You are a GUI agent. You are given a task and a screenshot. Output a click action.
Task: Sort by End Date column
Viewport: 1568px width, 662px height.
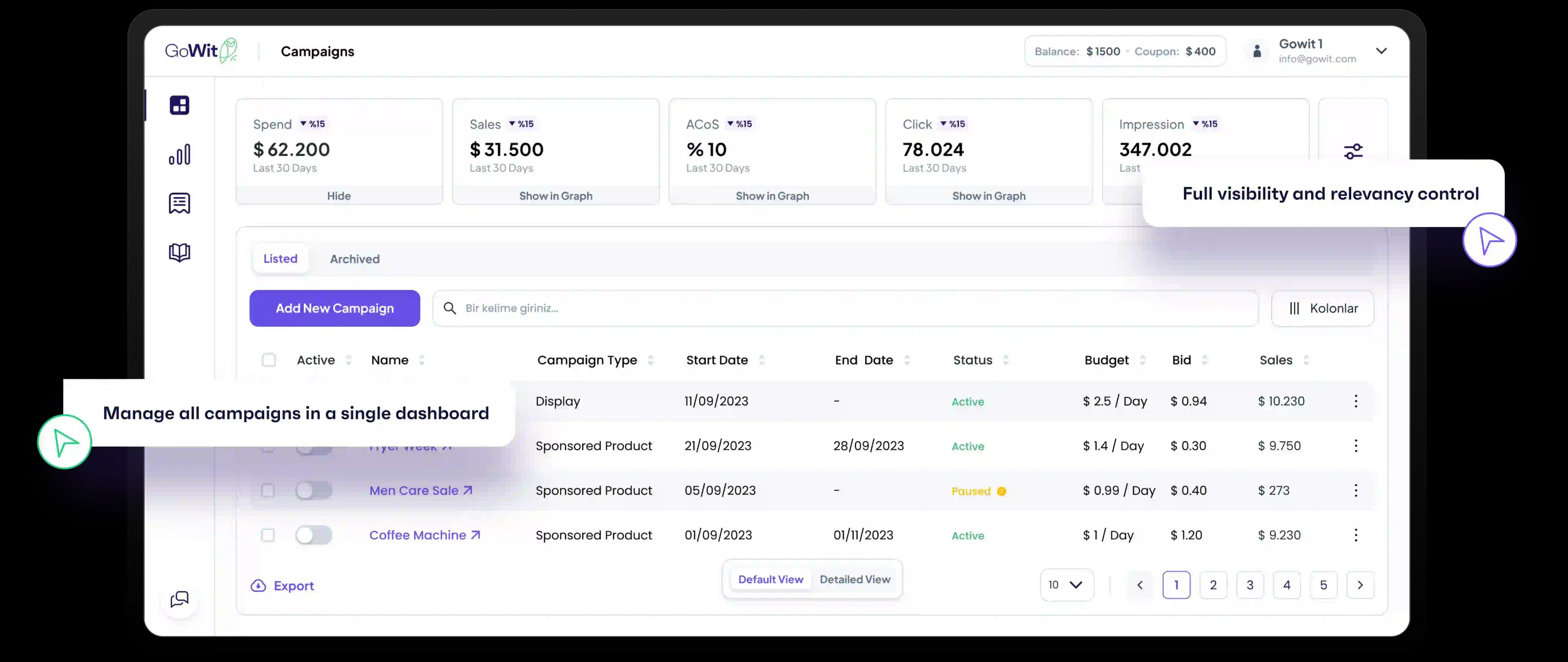(x=907, y=360)
